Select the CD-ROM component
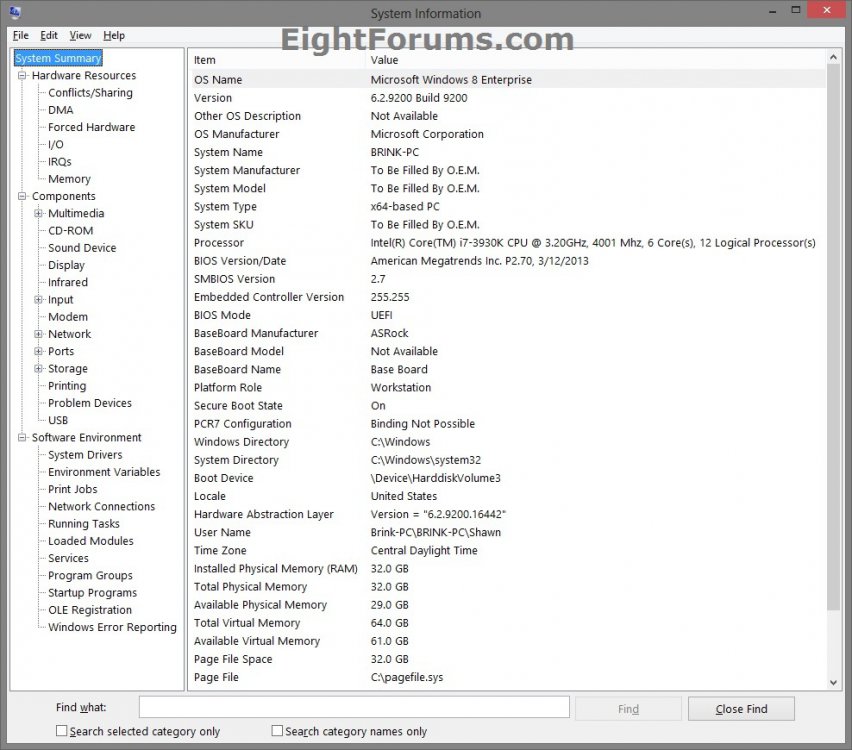 pos(71,231)
